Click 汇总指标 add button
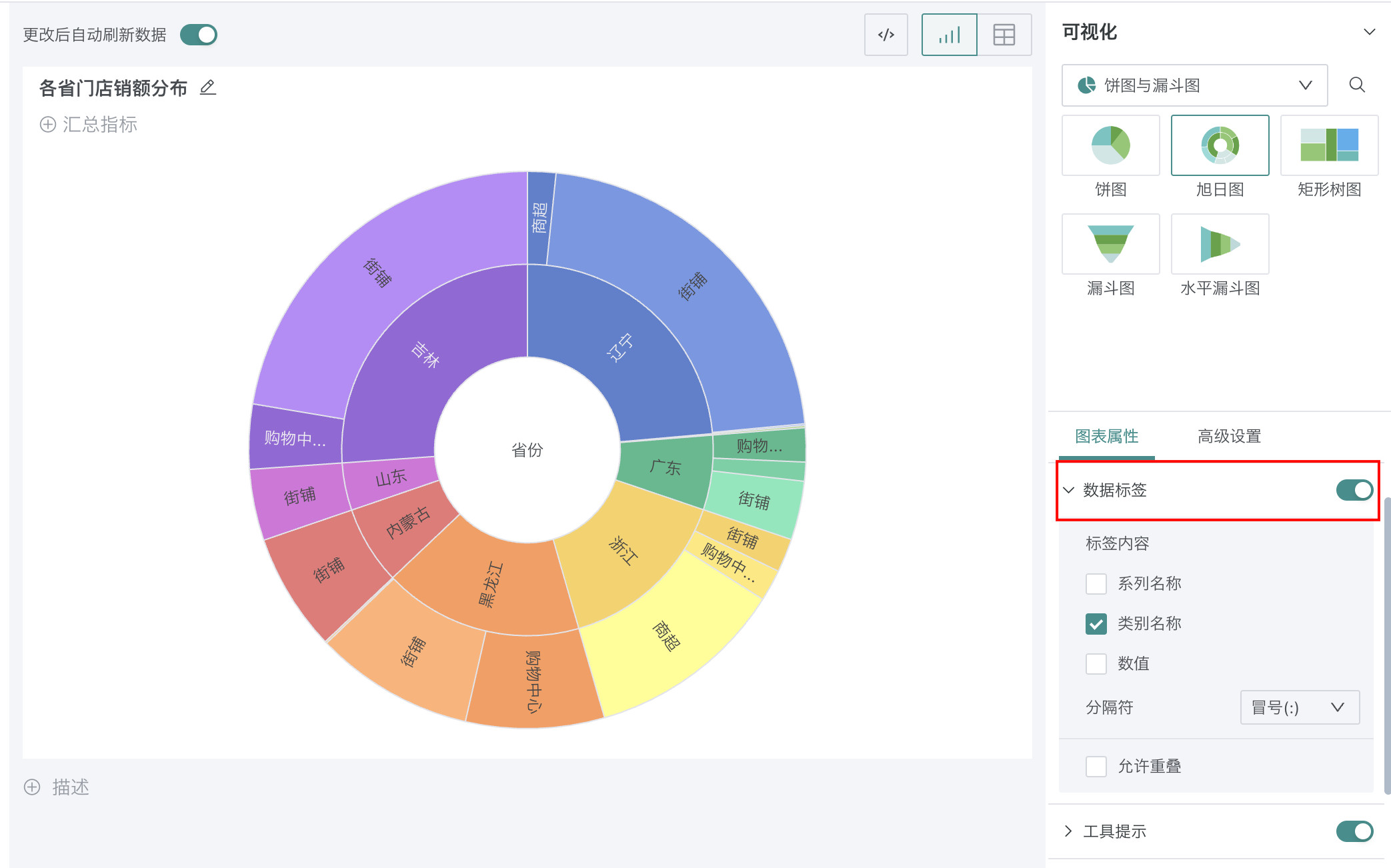1391x868 pixels. [x=89, y=125]
